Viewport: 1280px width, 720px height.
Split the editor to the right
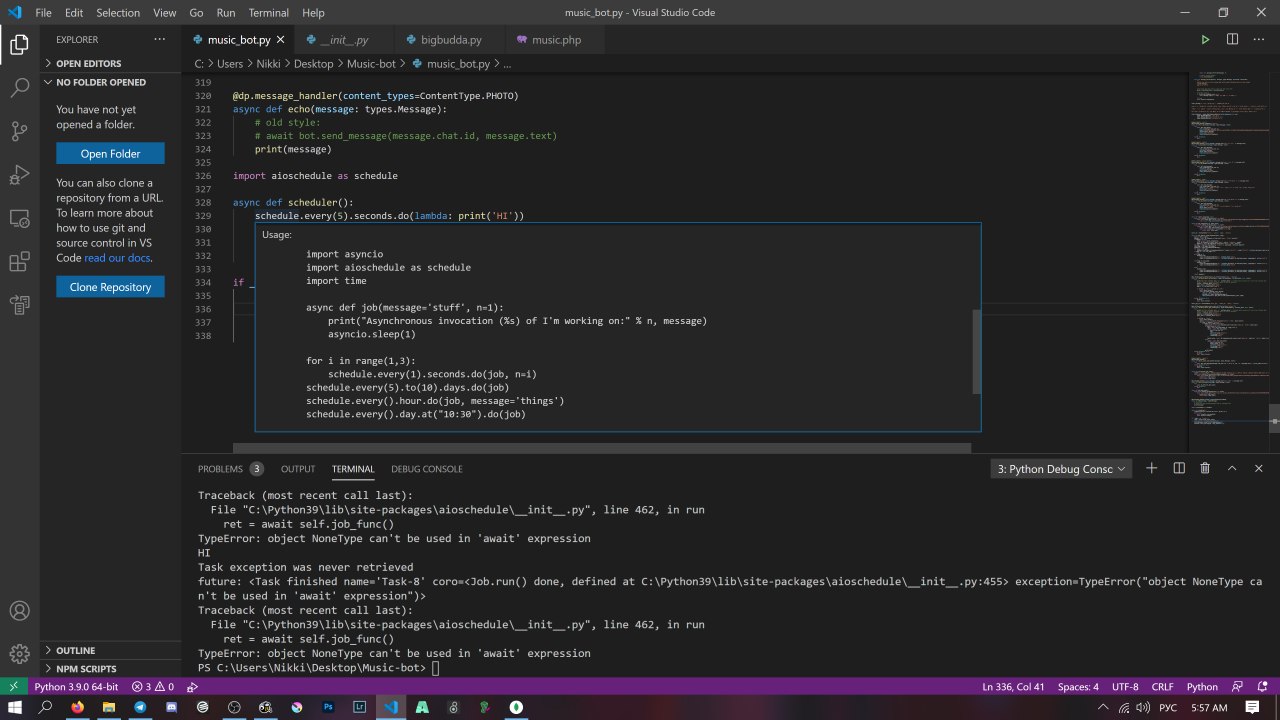tap(1232, 40)
